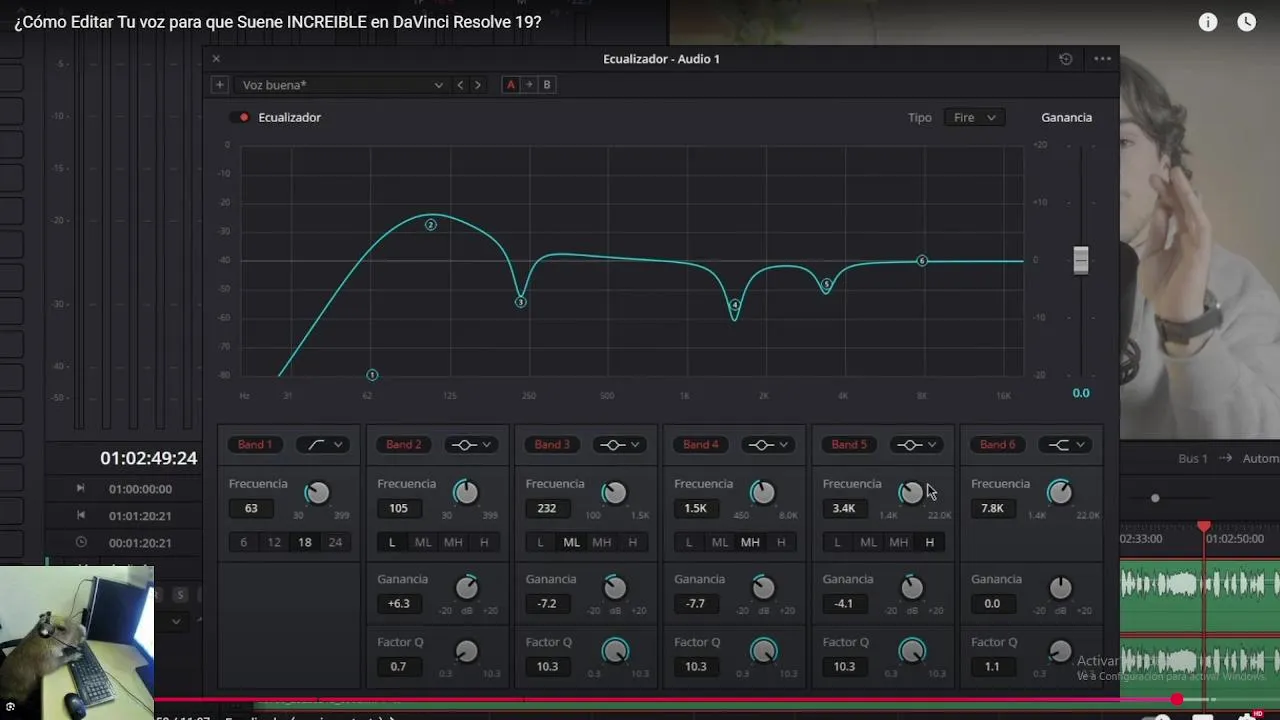Select 12 dB slope for Band 1
Viewport: 1280px width, 720px height.
coord(274,542)
